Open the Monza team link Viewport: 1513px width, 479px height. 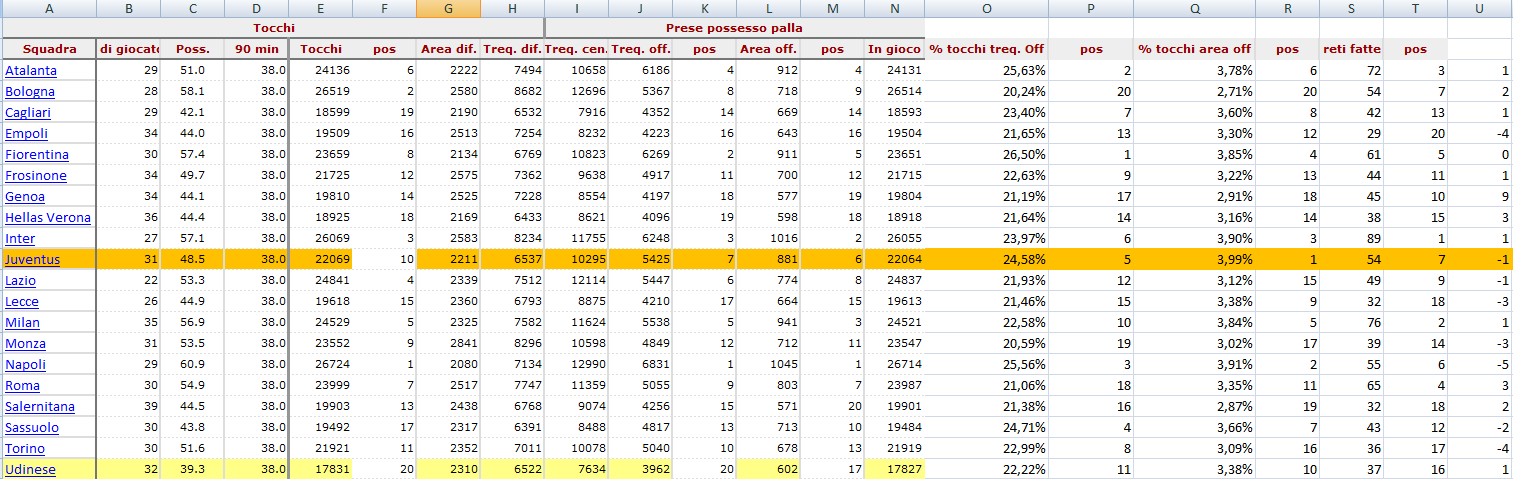point(25,343)
